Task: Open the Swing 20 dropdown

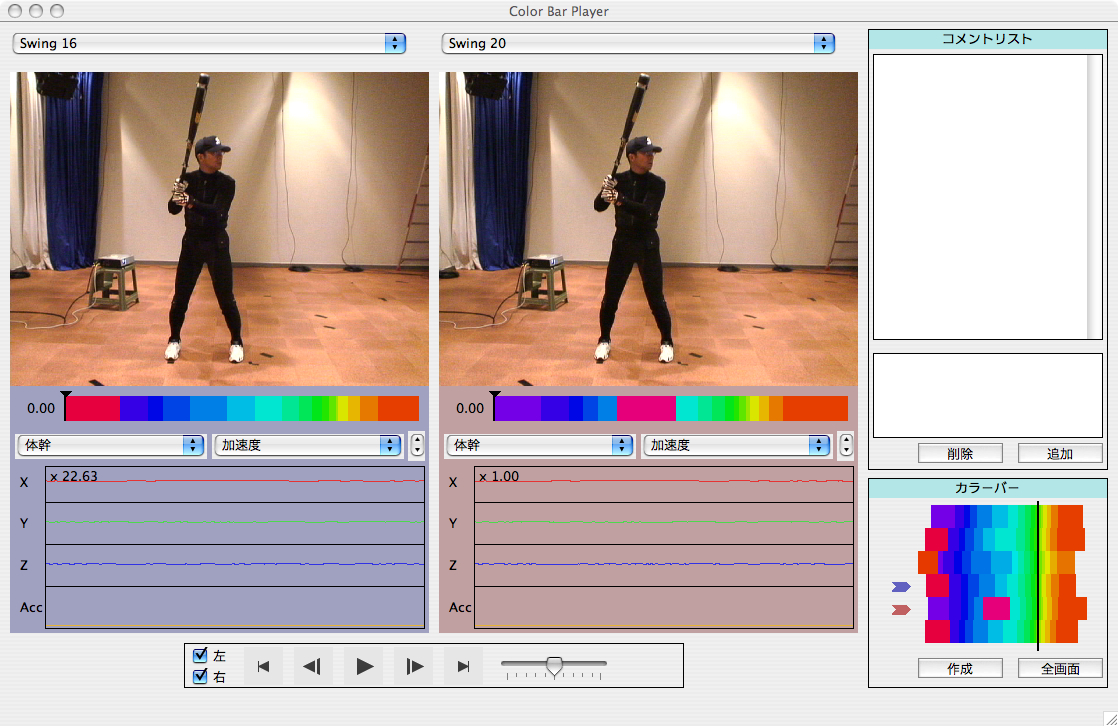Action: pyautogui.click(x=637, y=43)
